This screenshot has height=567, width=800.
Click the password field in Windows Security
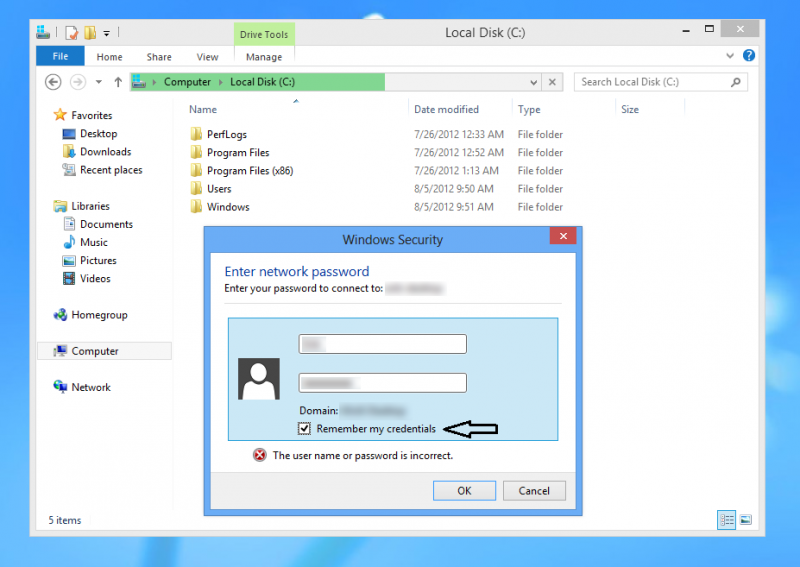[x=383, y=383]
